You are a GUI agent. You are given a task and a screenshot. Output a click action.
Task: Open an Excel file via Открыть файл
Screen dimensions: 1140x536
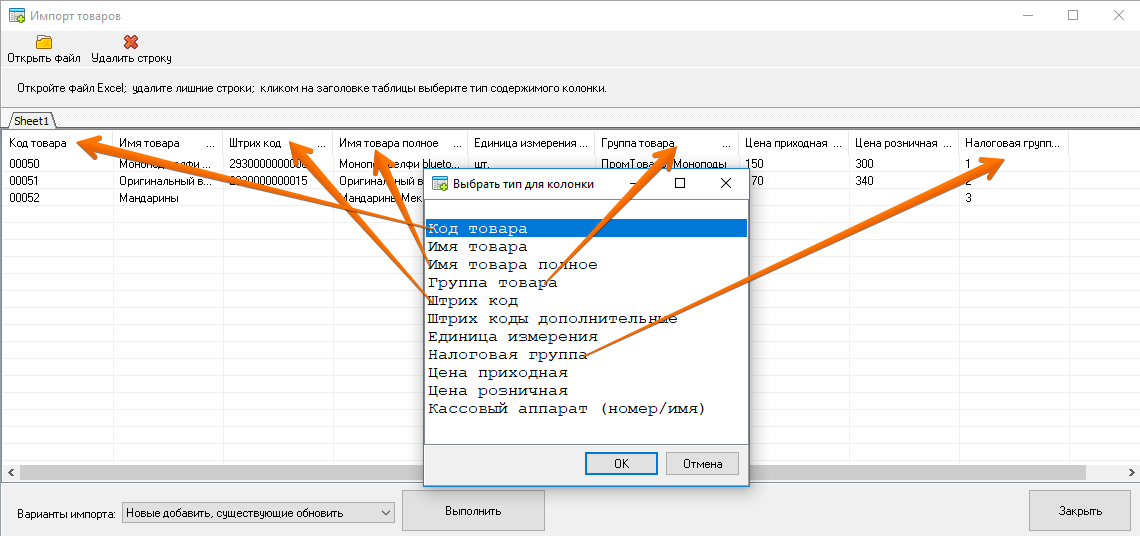(44, 49)
